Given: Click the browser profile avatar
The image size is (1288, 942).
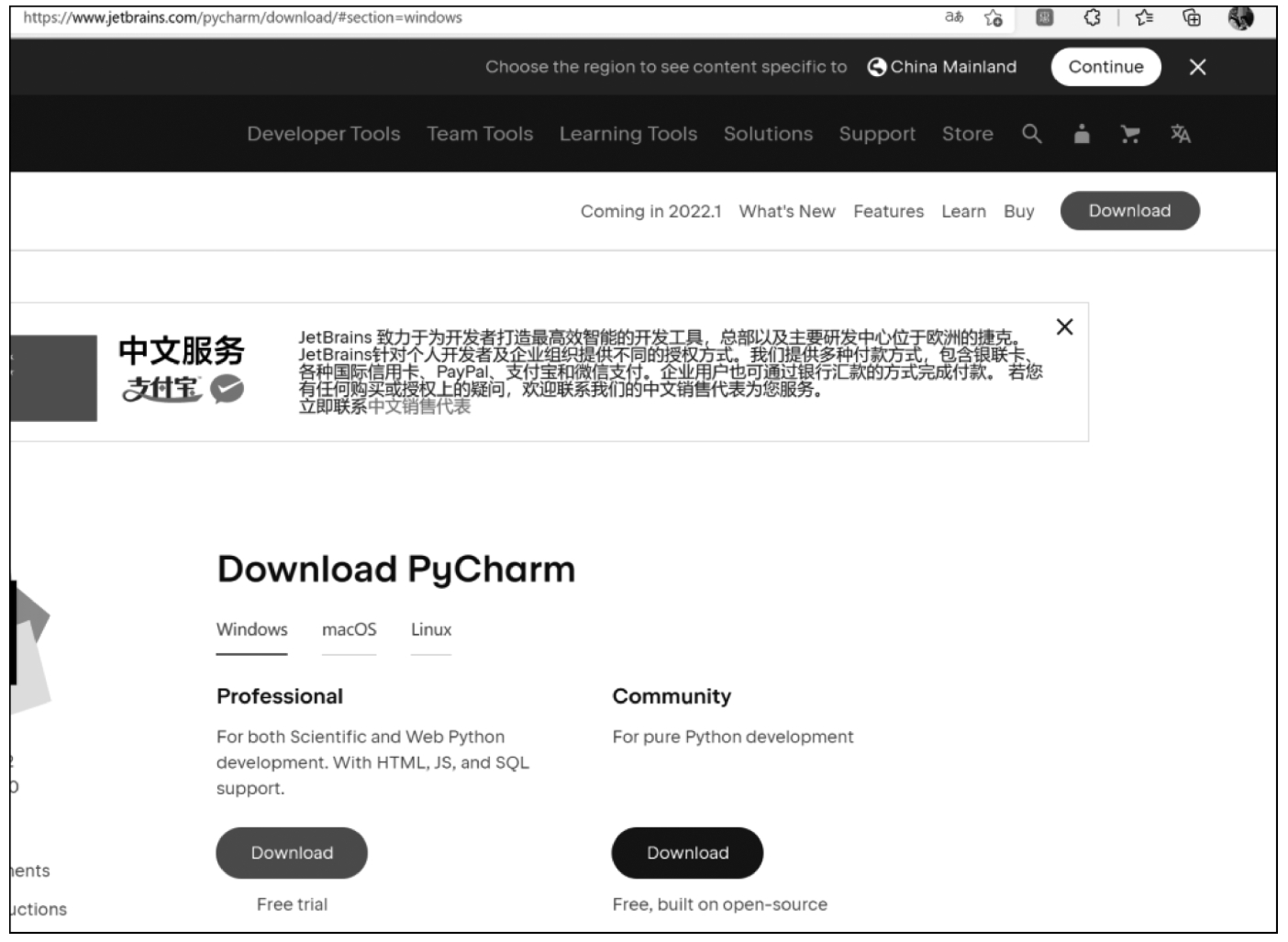Looking at the screenshot, I should coord(1240,17).
